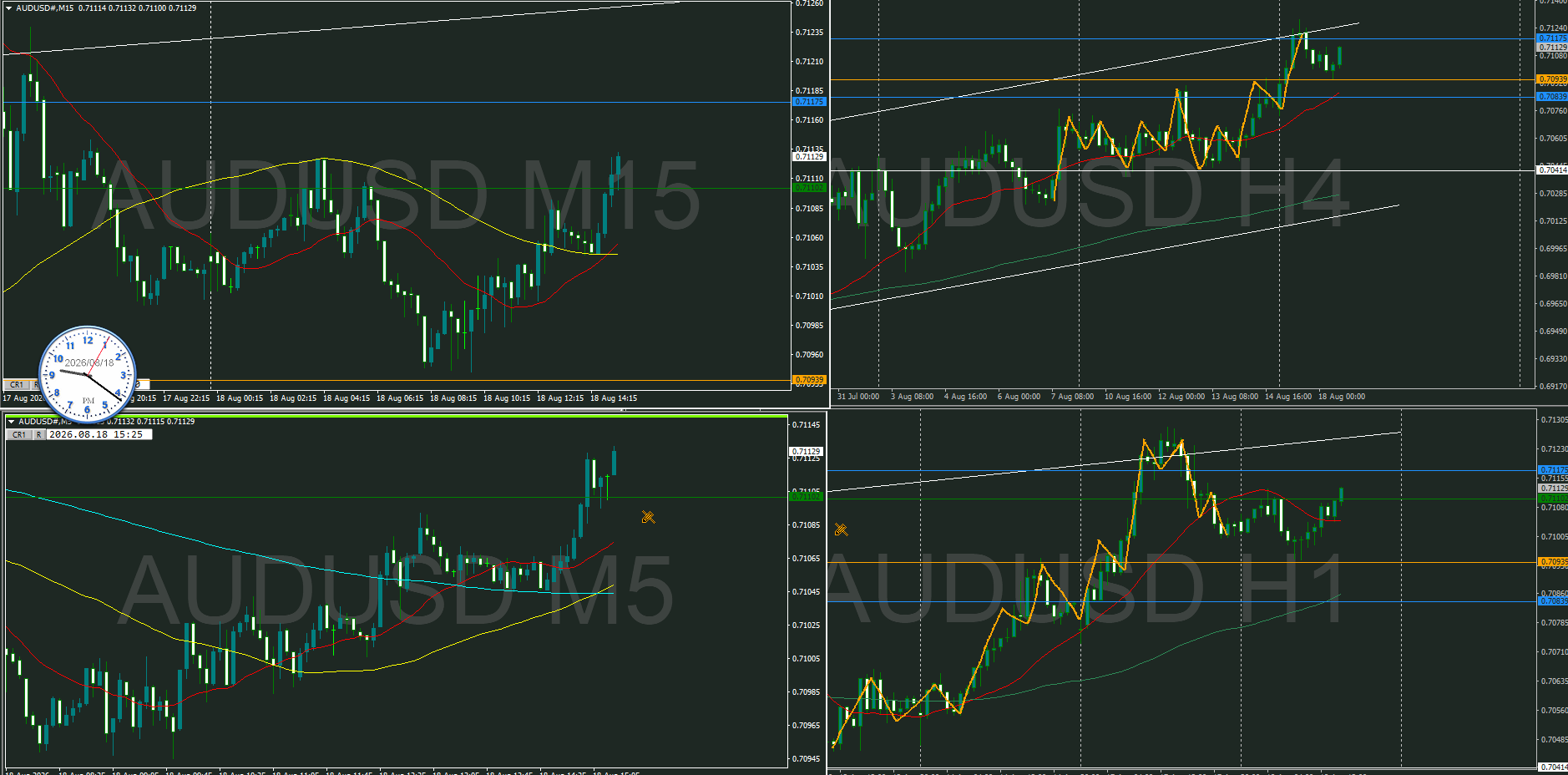Click the blue 0.71175 label on H4 axis
Image resolution: width=1568 pixels, height=775 pixels.
click(x=1552, y=38)
